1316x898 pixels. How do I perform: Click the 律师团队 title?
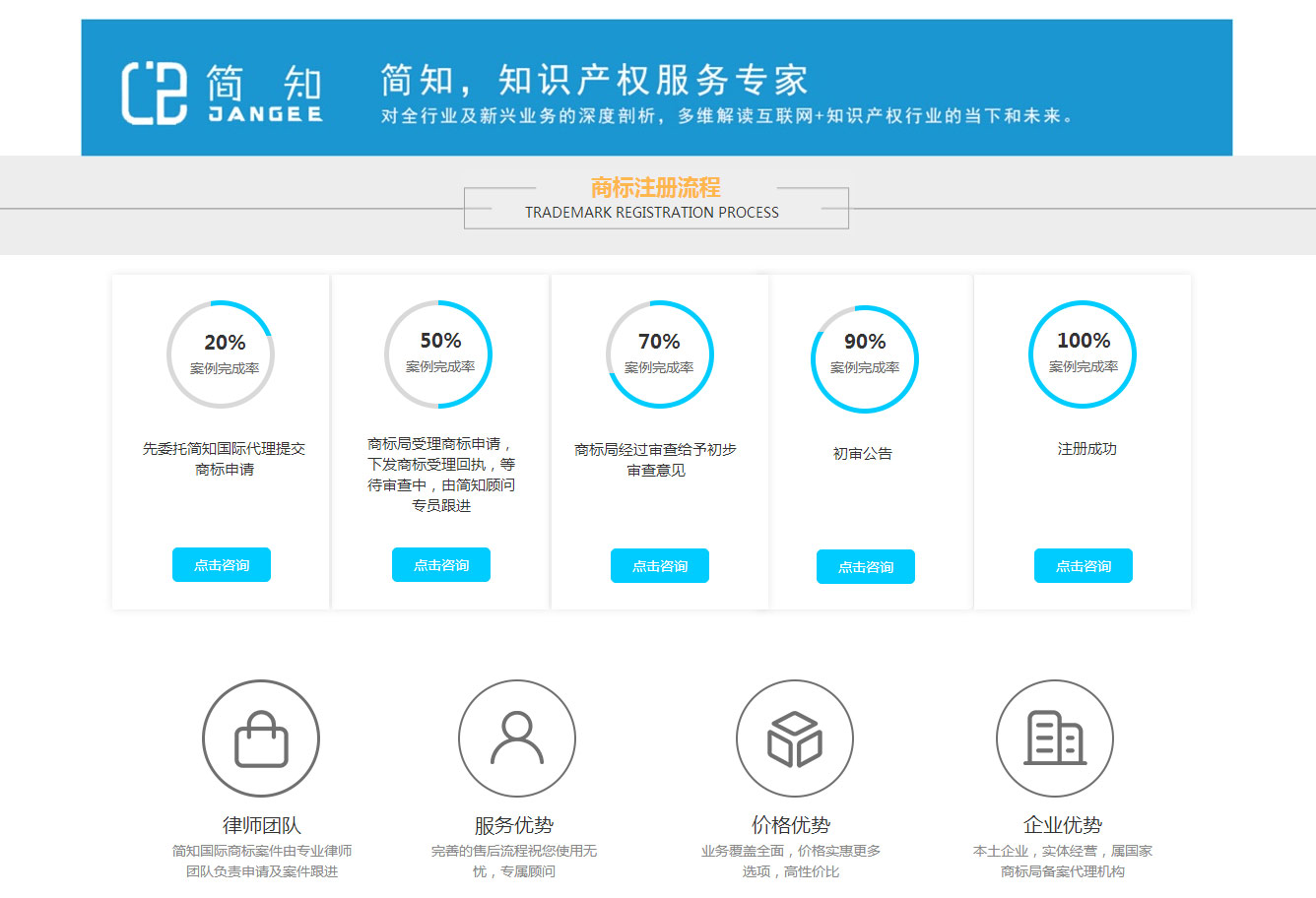[x=262, y=825]
